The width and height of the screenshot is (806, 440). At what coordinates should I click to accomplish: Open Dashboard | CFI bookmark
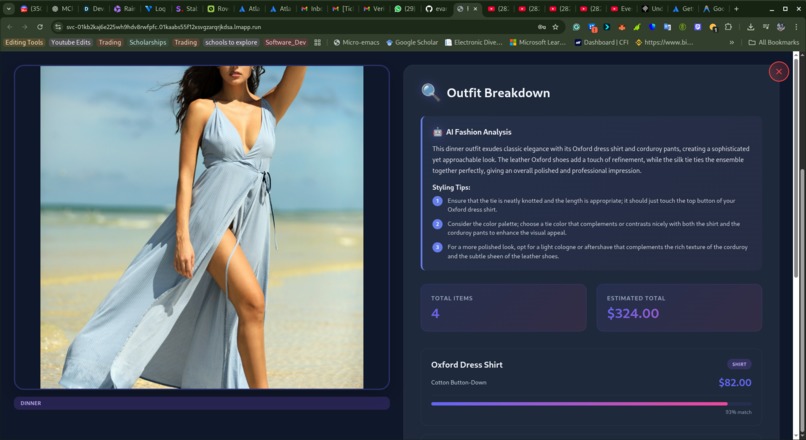(601, 43)
